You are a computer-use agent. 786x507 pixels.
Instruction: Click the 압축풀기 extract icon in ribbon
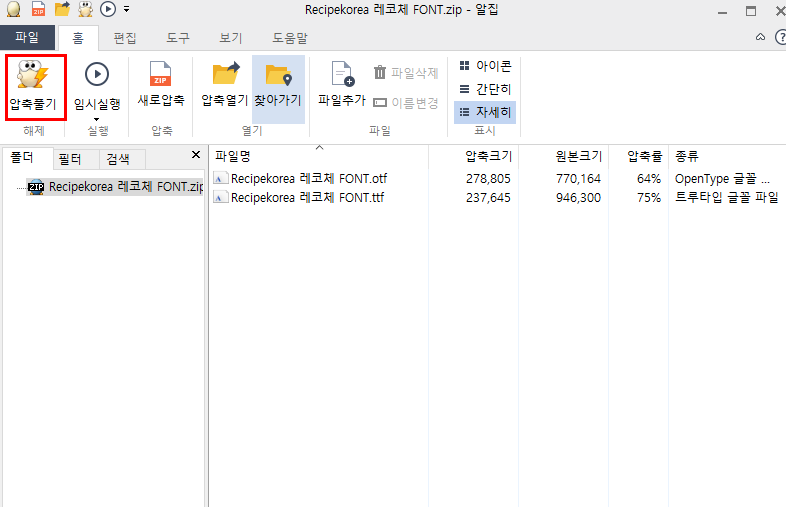click(x=33, y=74)
